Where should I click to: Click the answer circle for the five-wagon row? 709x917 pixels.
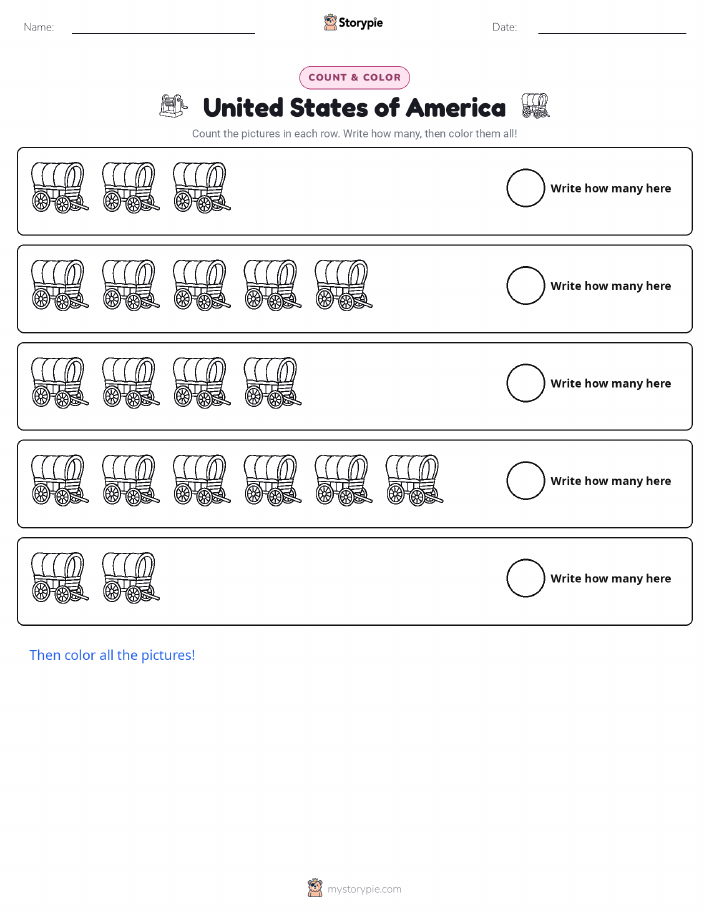point(525,285)
